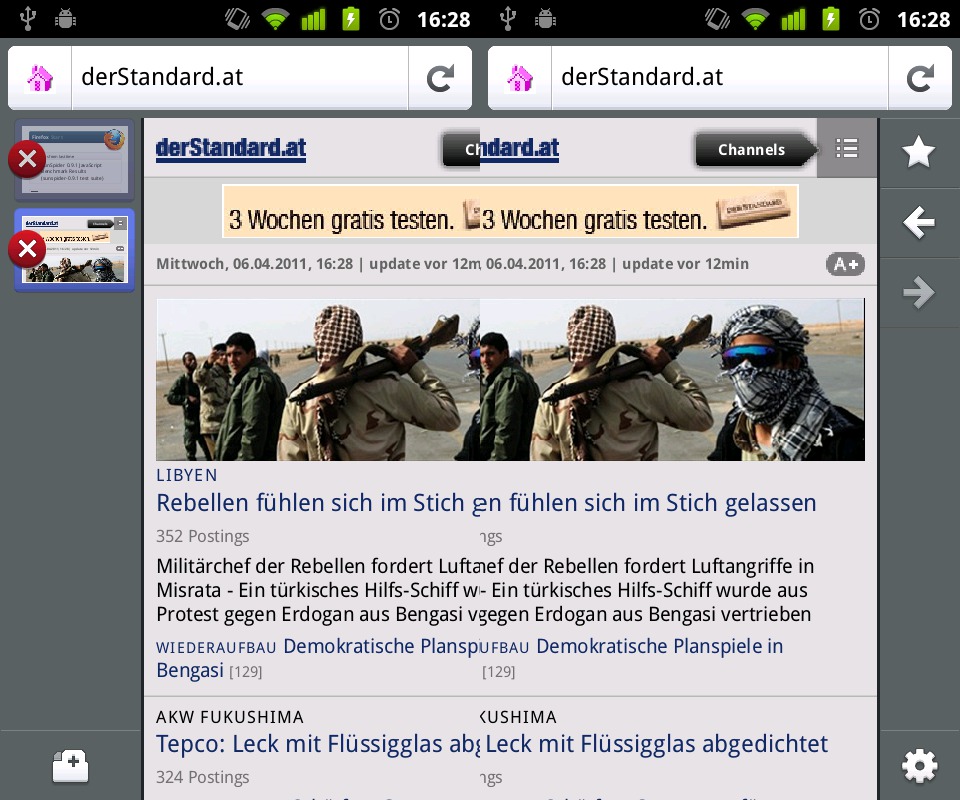Image resolution: width=960 pixels, height=800 pixels.
Task: Open the list menu icon beside Channels
Action: click(847, 148)
